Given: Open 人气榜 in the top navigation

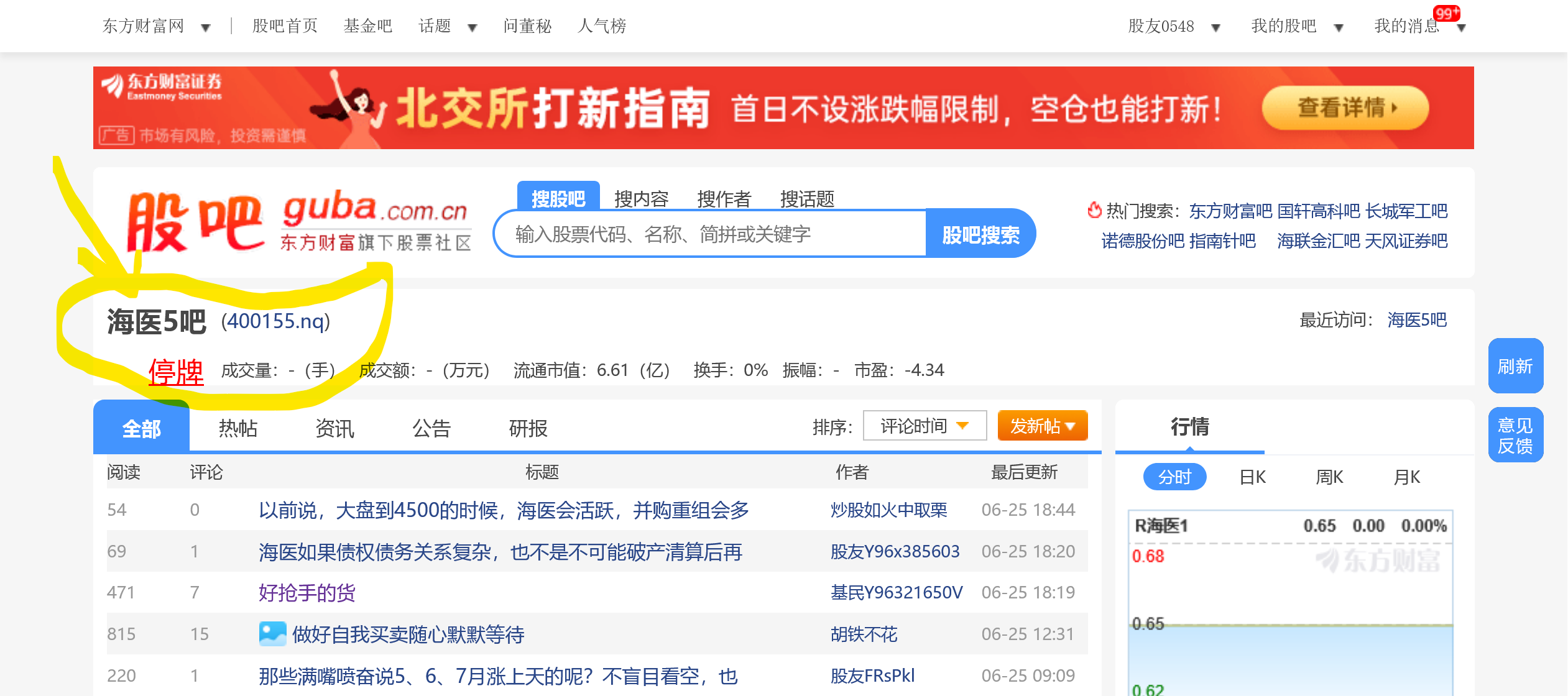Looking at the screenshot, I should click(602, 26).
